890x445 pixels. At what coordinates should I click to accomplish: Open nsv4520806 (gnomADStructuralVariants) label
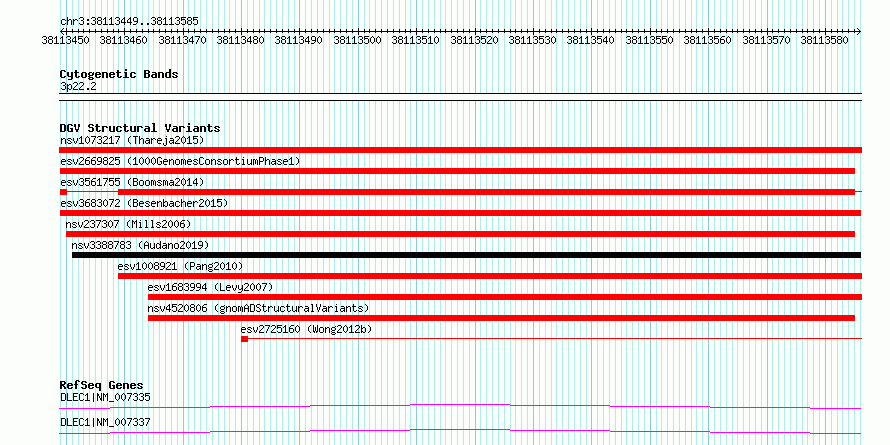coord(258,308)
